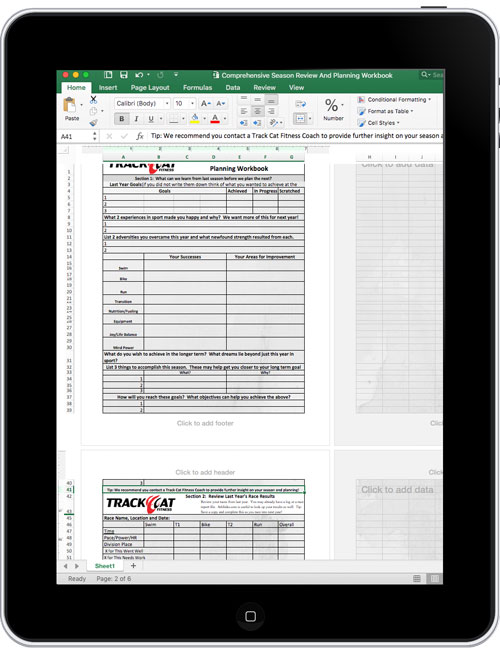Screen dimensions: 500x648
Task: Click the Copy icon
Action: [x=93, y=111]
